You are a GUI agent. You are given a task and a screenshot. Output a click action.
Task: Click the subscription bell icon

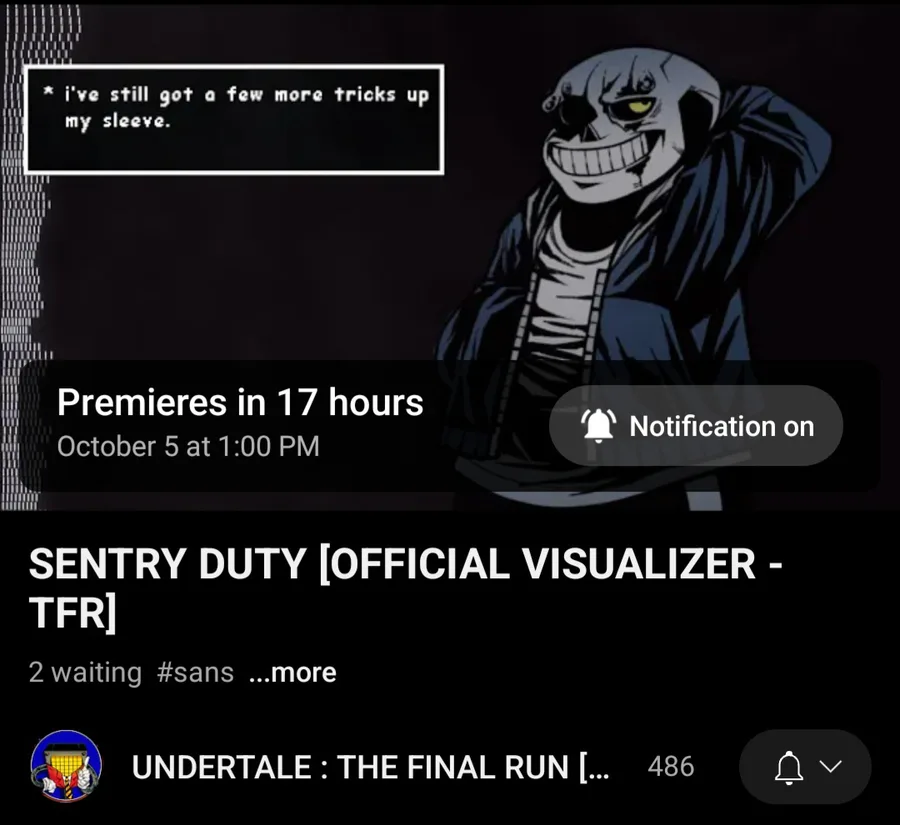click(789, 767)
